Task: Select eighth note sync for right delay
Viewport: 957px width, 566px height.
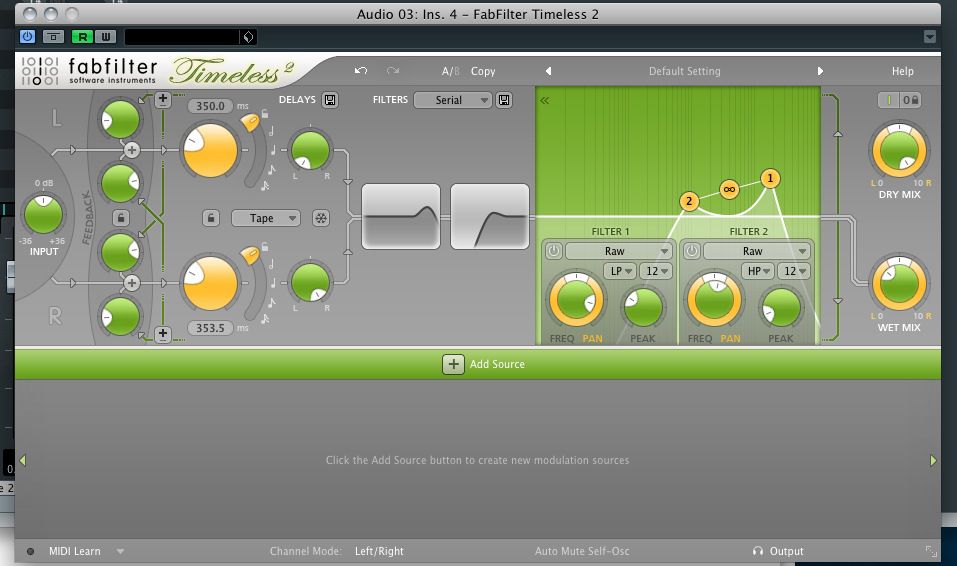Action: point(271,303)
